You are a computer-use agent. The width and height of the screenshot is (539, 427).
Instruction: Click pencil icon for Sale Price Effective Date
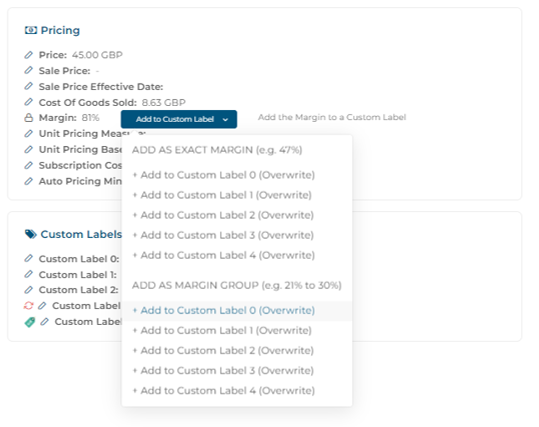29,86
